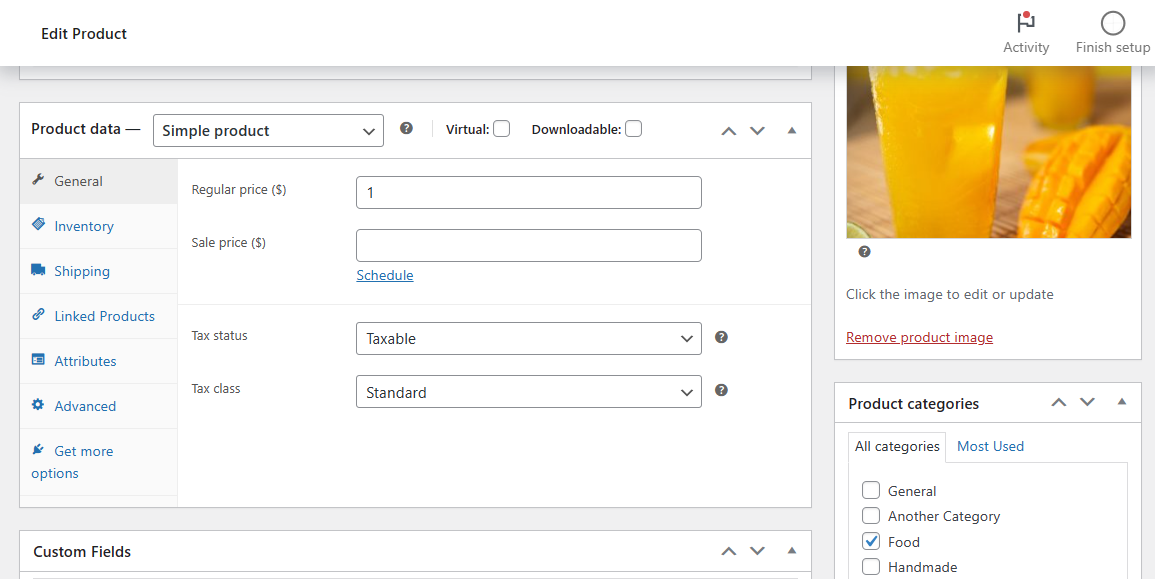Uncheck the Food category
Screen dimensions: 1155x579
(871, 541)
